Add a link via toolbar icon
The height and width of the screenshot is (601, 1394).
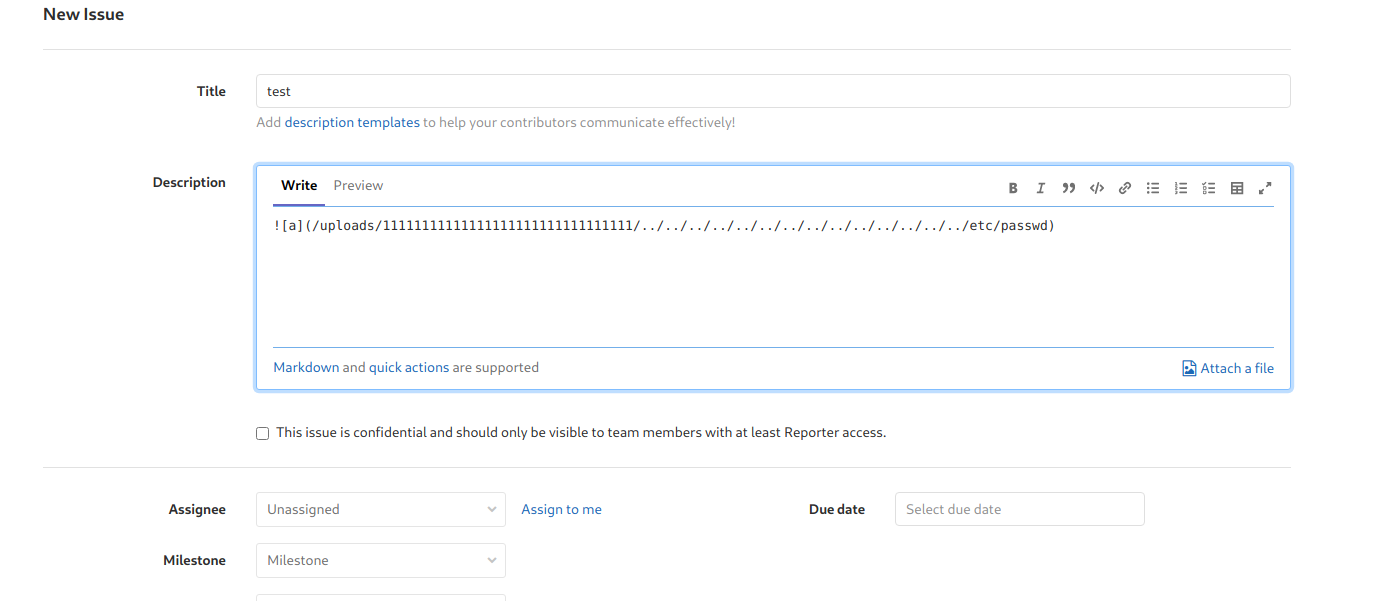pyautogui.click(x=1125, y=188)
